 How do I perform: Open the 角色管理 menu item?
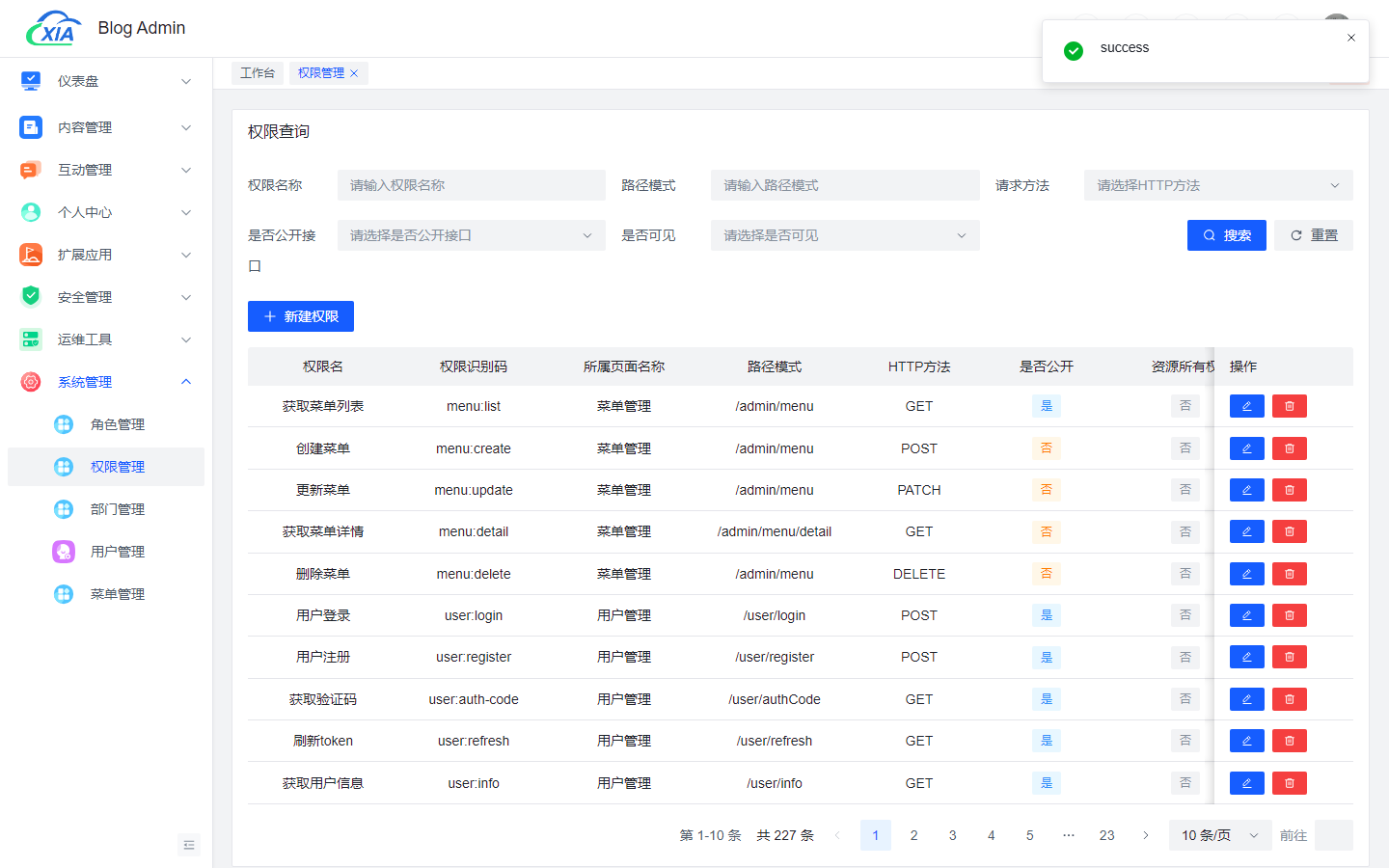(x=106, y=424)
